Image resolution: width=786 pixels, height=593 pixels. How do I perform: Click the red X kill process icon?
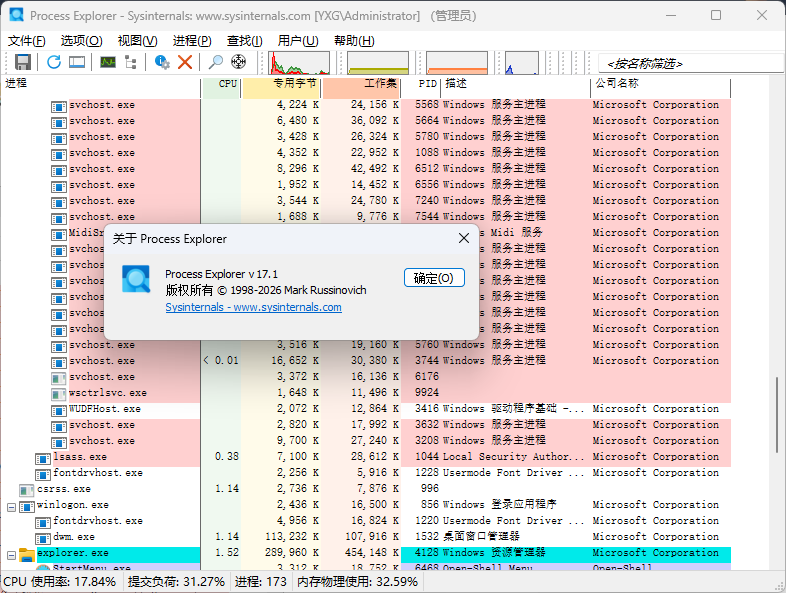coord(185,62)
